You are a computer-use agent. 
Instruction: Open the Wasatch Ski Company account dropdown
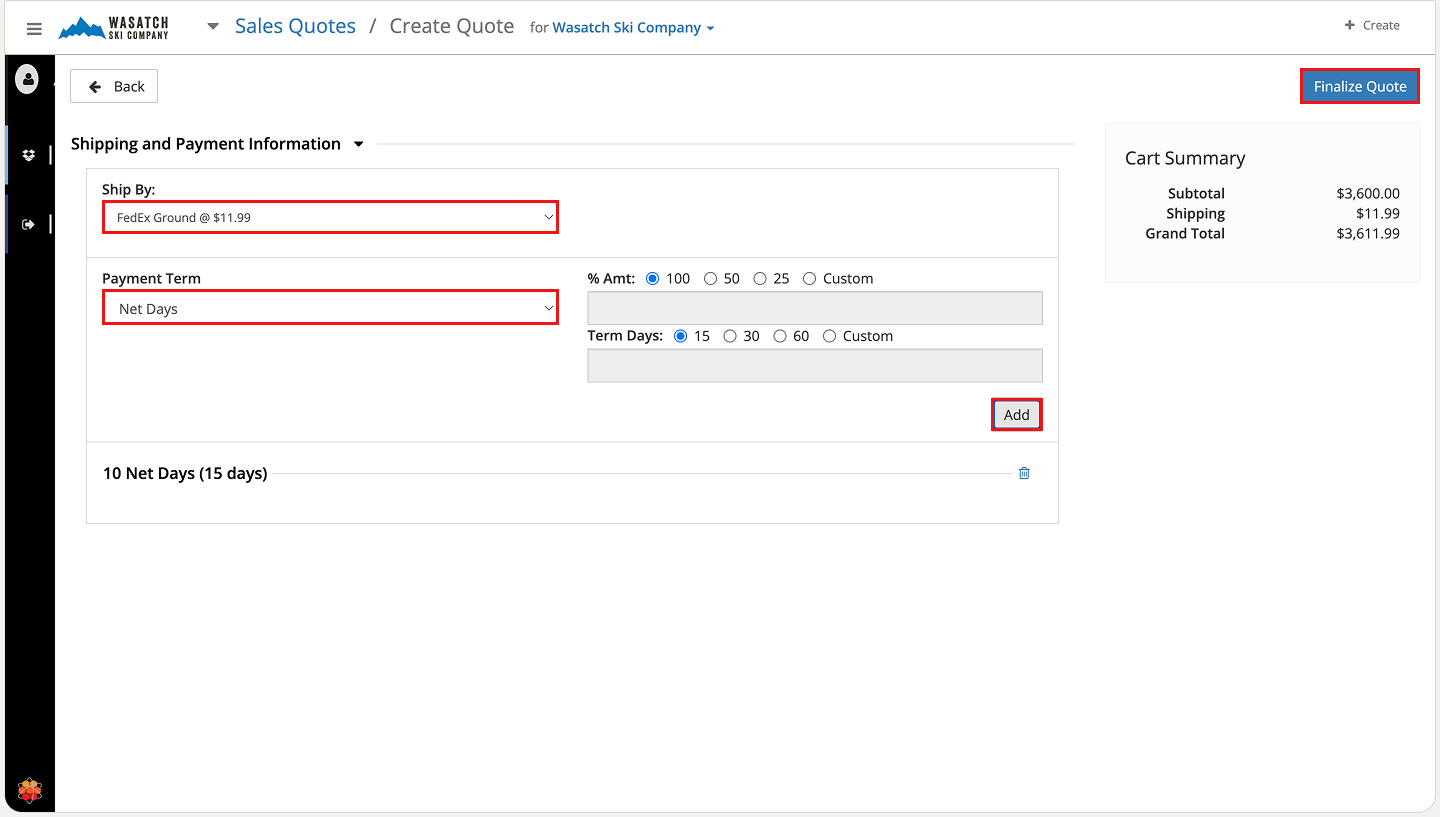click(633, 28)
